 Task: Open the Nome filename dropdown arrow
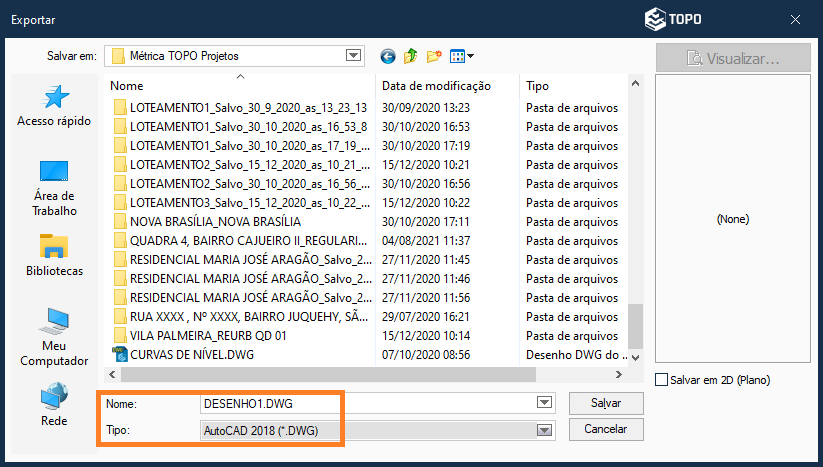[545, 403]
